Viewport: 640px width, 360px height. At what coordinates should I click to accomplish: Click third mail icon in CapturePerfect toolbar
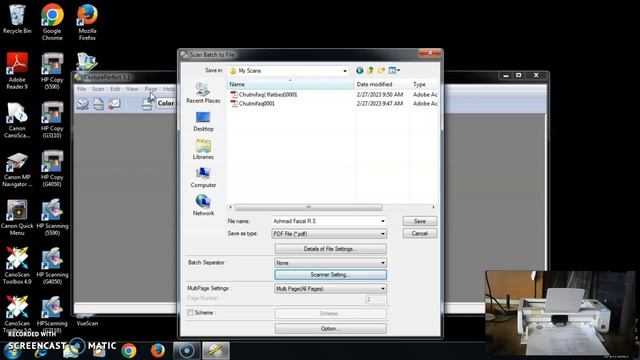coord(115,104)
